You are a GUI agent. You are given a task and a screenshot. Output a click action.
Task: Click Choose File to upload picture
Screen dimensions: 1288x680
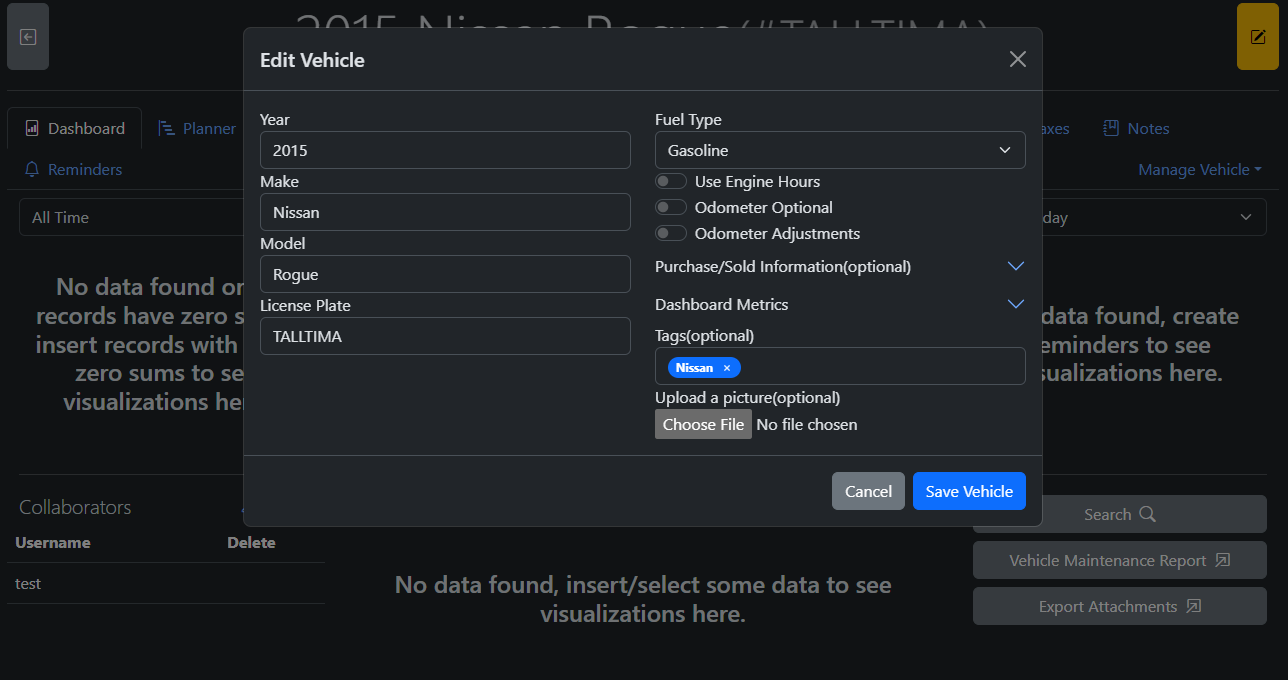pos(703,424)
